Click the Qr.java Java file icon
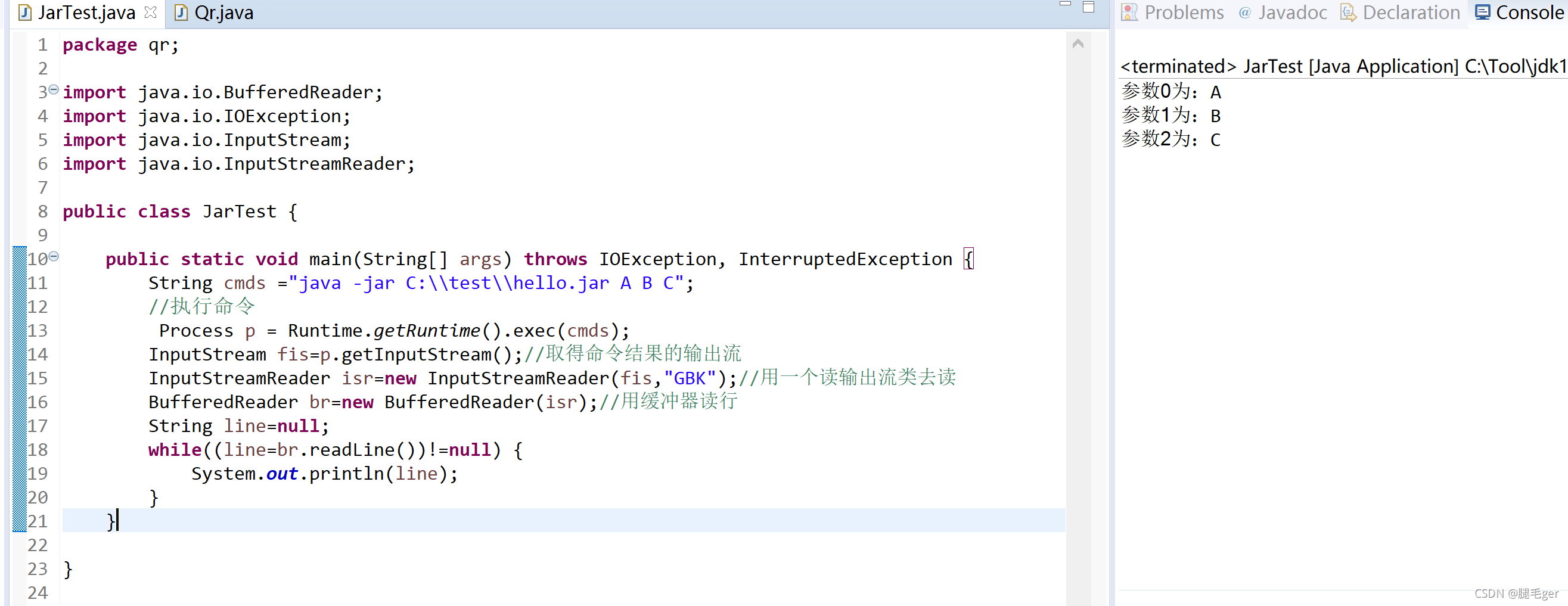 coord(180,11)
